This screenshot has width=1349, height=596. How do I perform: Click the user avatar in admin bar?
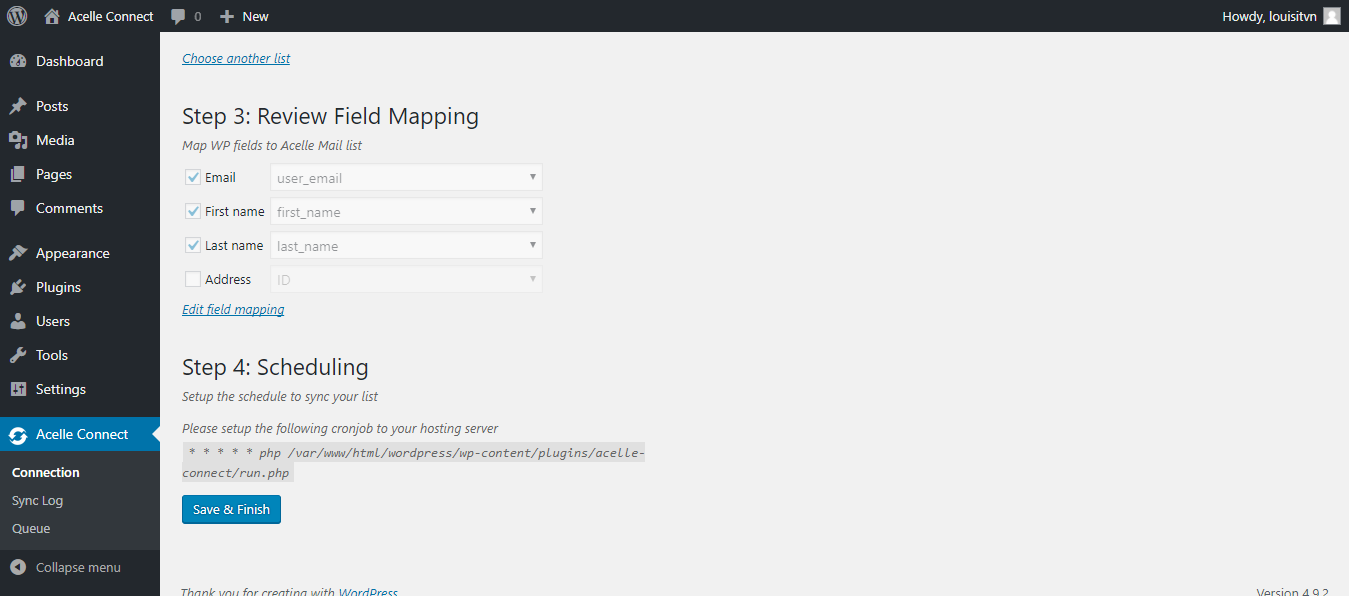(1331, 16)
